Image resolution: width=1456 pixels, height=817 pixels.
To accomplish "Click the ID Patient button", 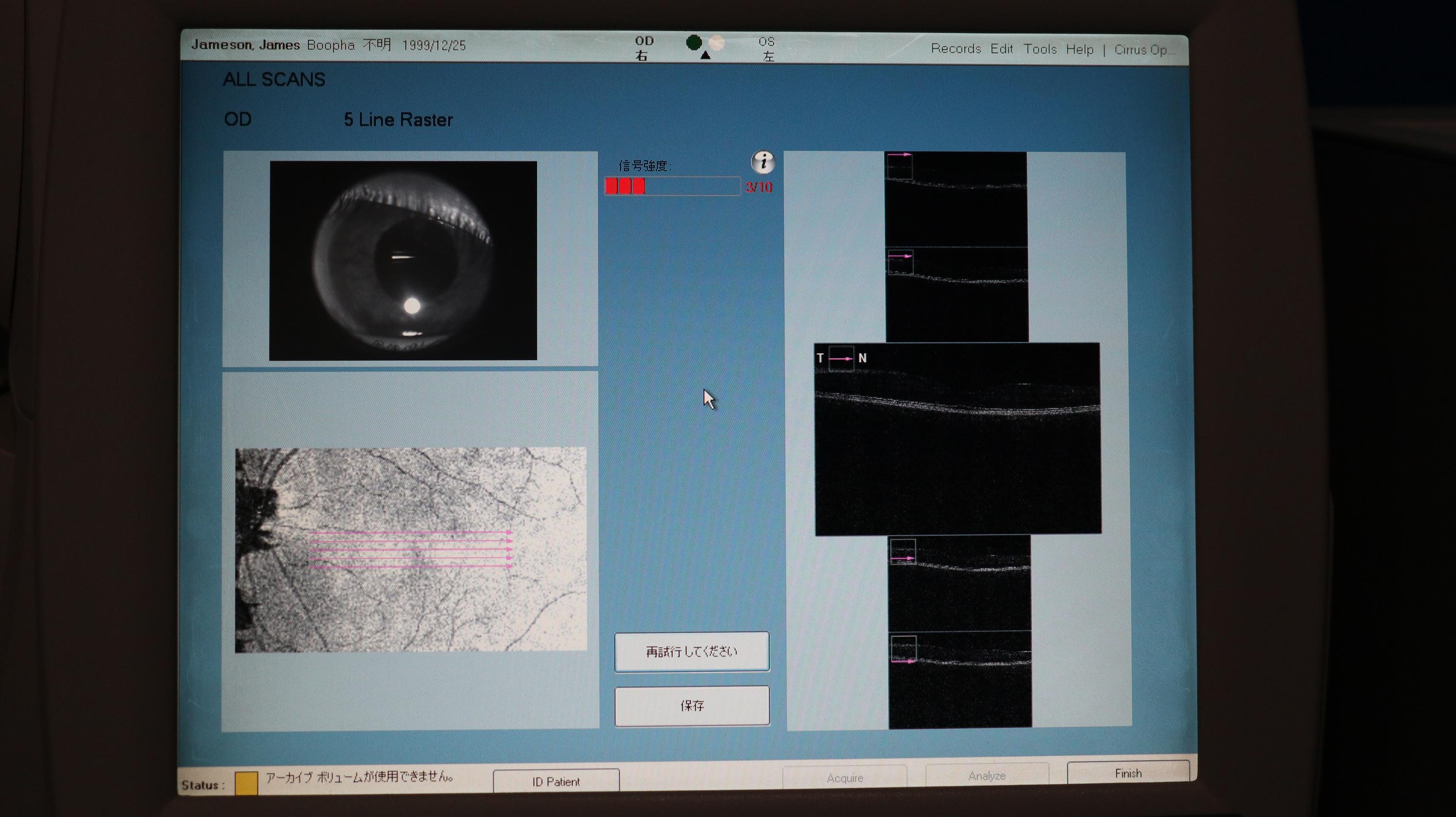I will tap(556, 782).
